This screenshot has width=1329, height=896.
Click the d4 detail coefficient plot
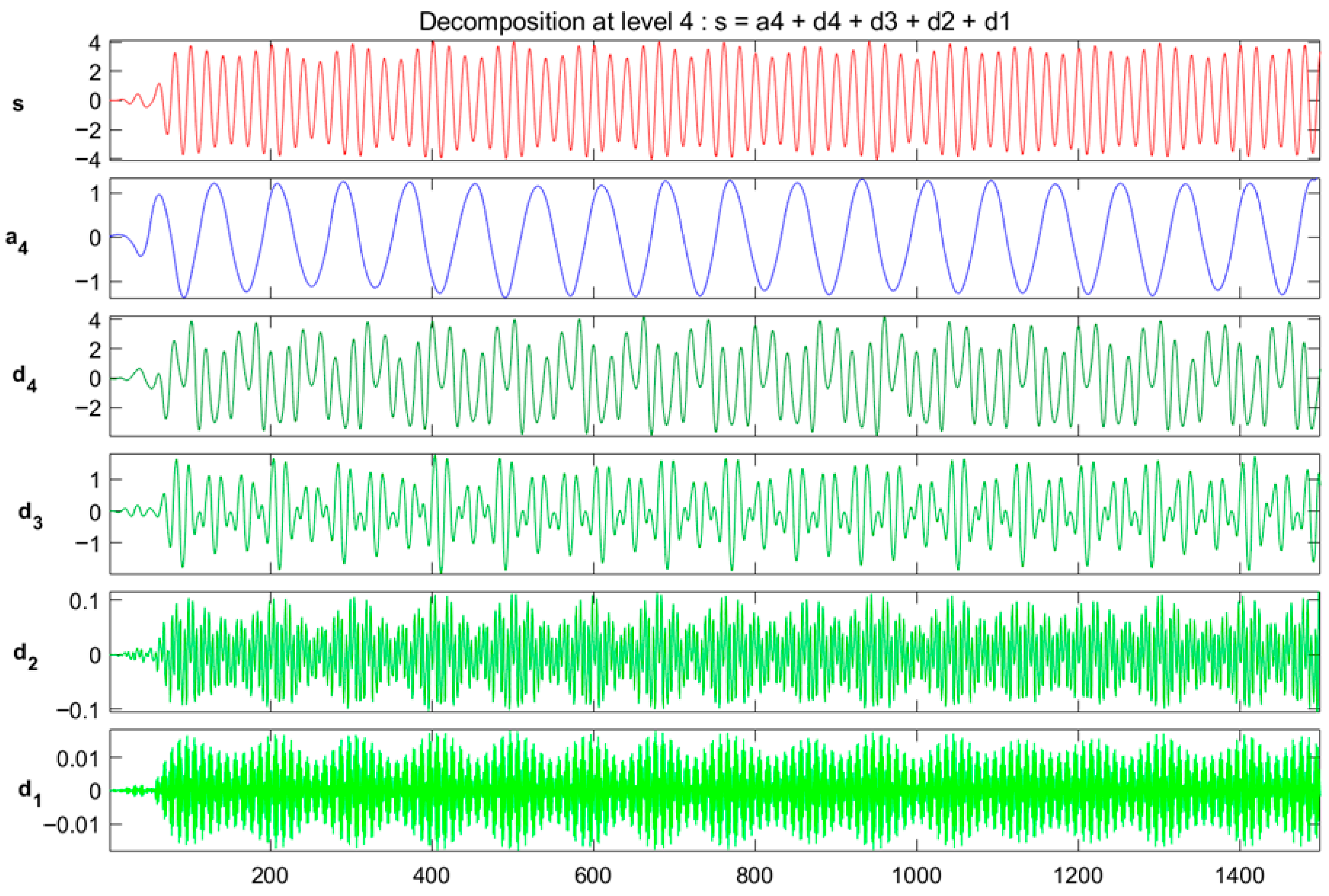pos(714,376)
